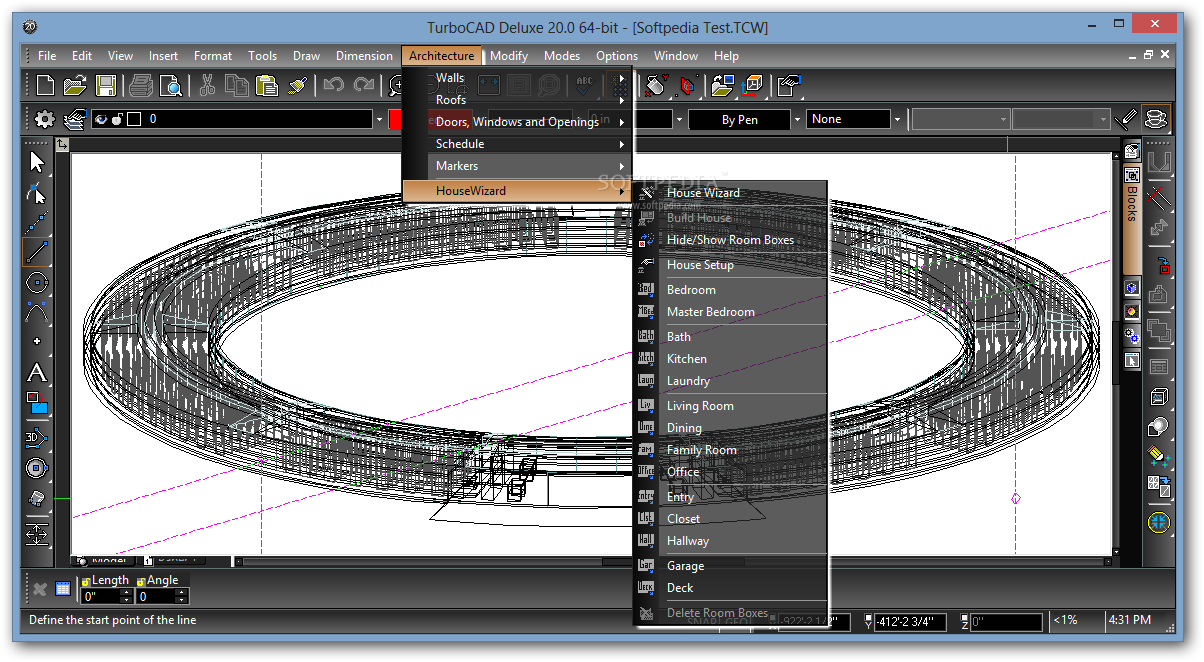Copy selection with the copy icon
This screenshot has height=662, width=1204.
237,86
